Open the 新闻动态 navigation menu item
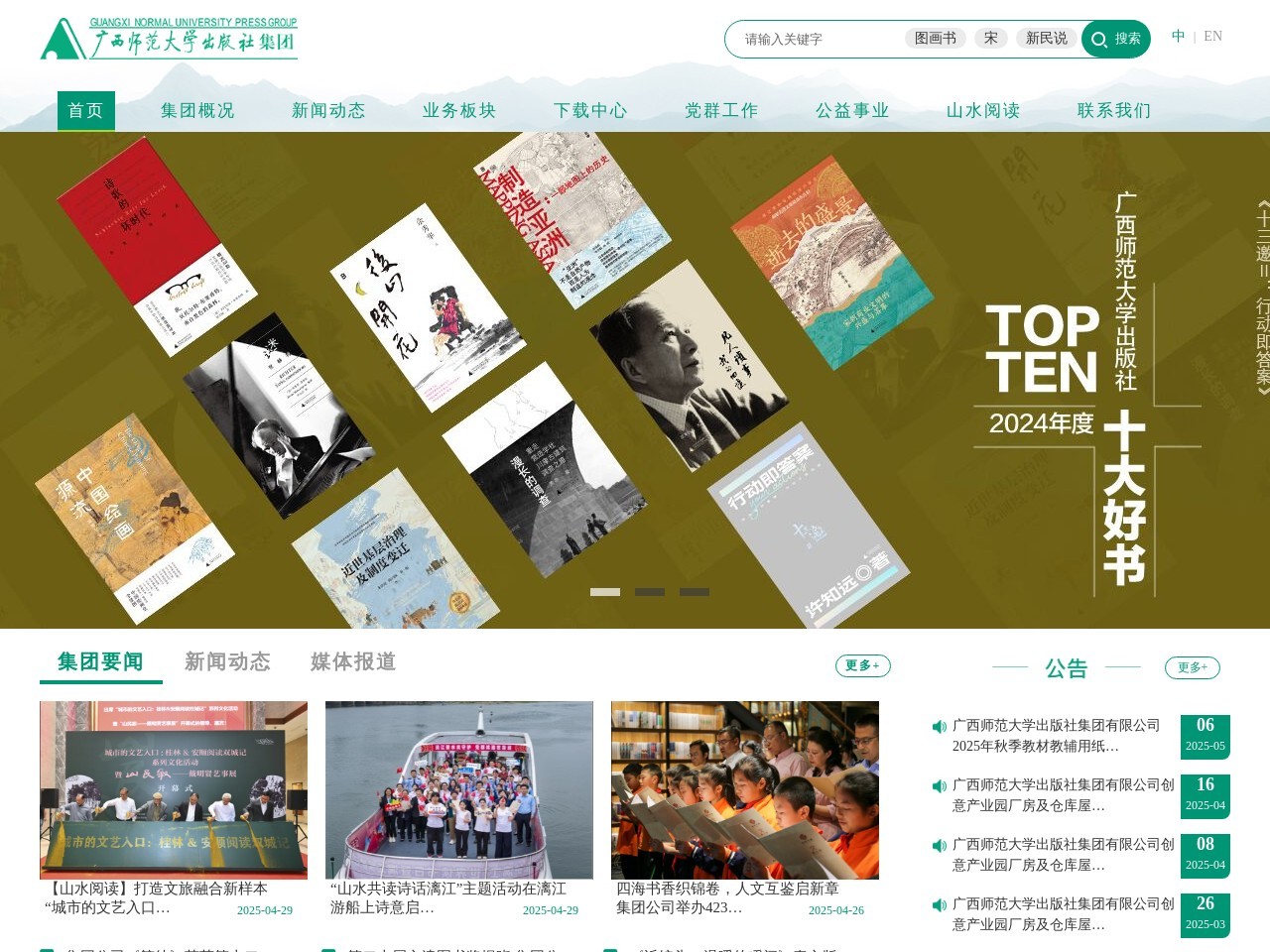Screen dimensions: 1270x952 click(328, 111)
